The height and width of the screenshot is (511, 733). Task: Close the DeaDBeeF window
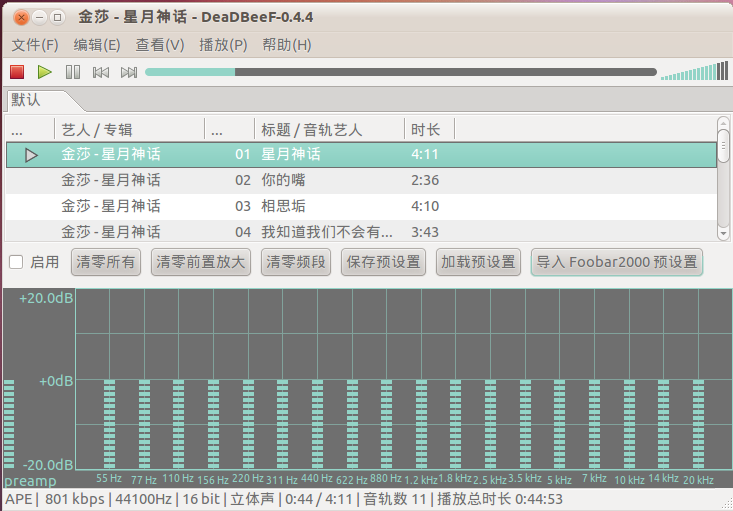coord(16,17)
